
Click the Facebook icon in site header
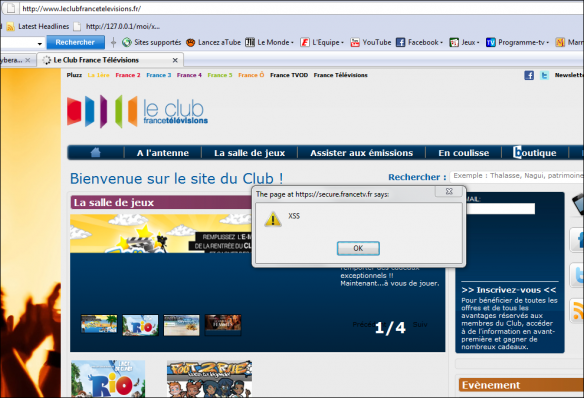529,76
